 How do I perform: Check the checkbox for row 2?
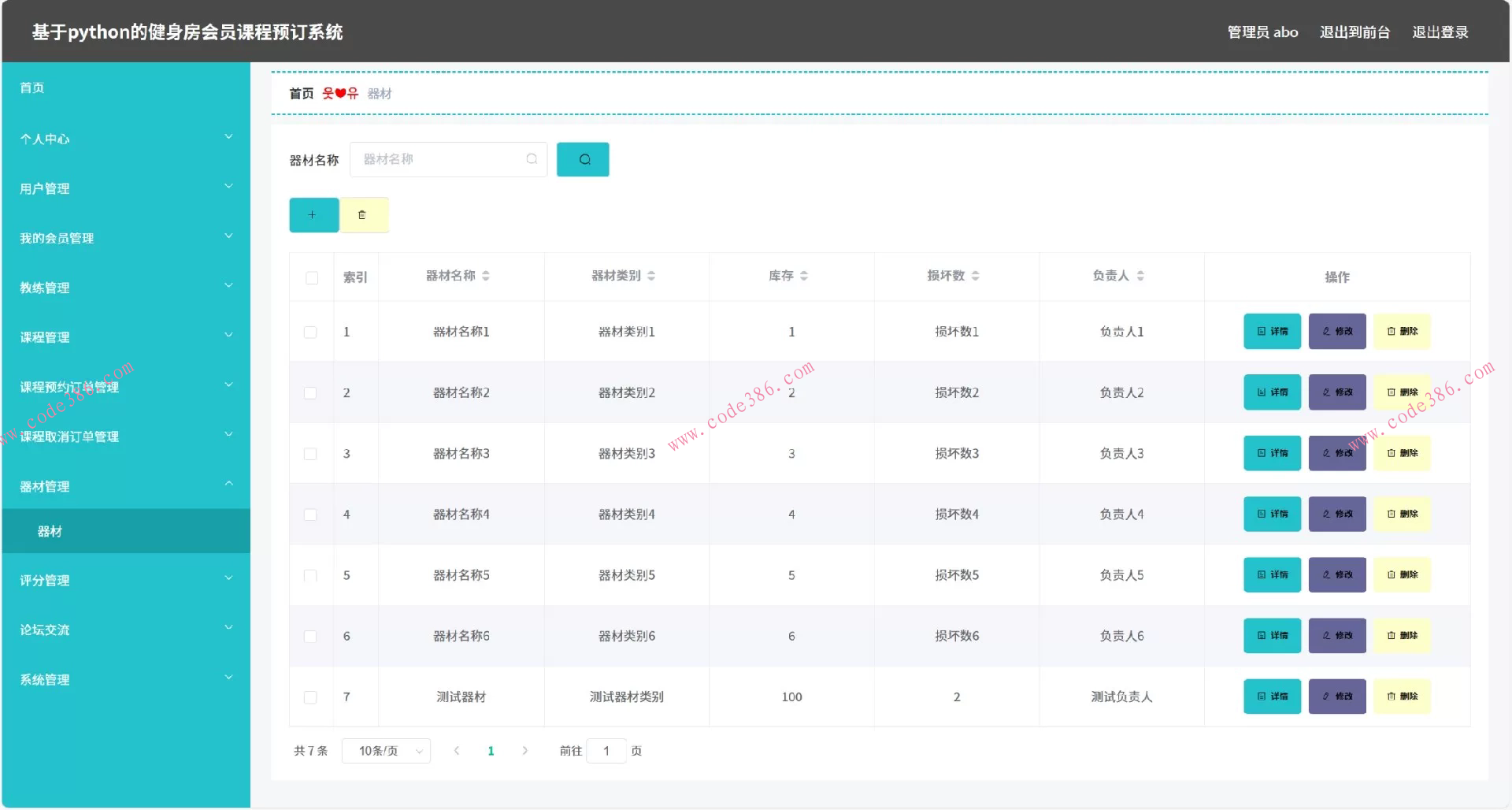tap(310, 393)
